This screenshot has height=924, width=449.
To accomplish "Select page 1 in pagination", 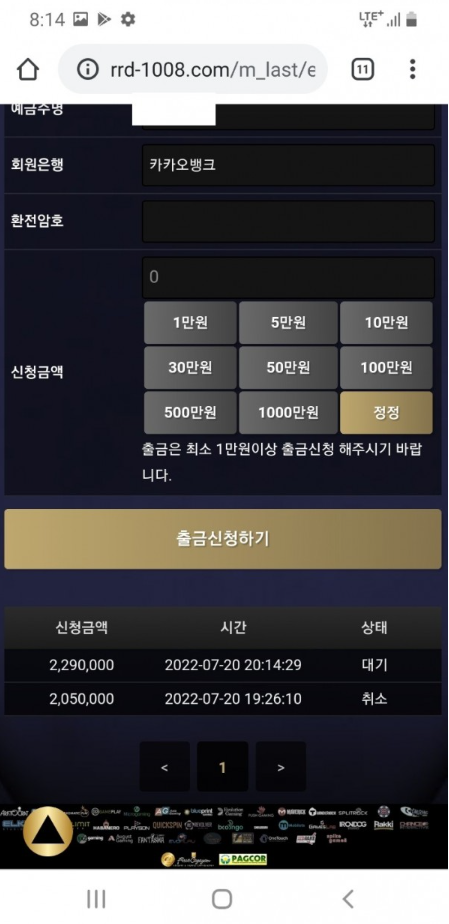I will (x=222, y=767).
